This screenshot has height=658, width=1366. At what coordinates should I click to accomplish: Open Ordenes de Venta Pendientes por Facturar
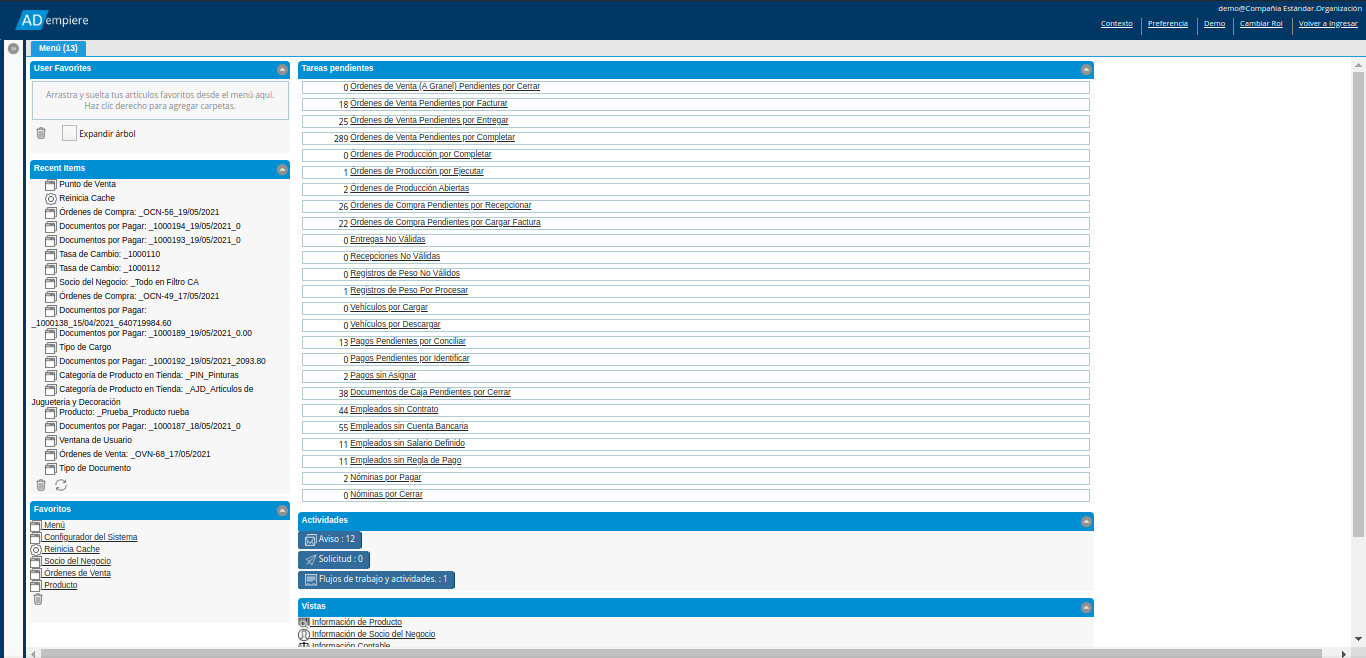click(x=428, y=103)
